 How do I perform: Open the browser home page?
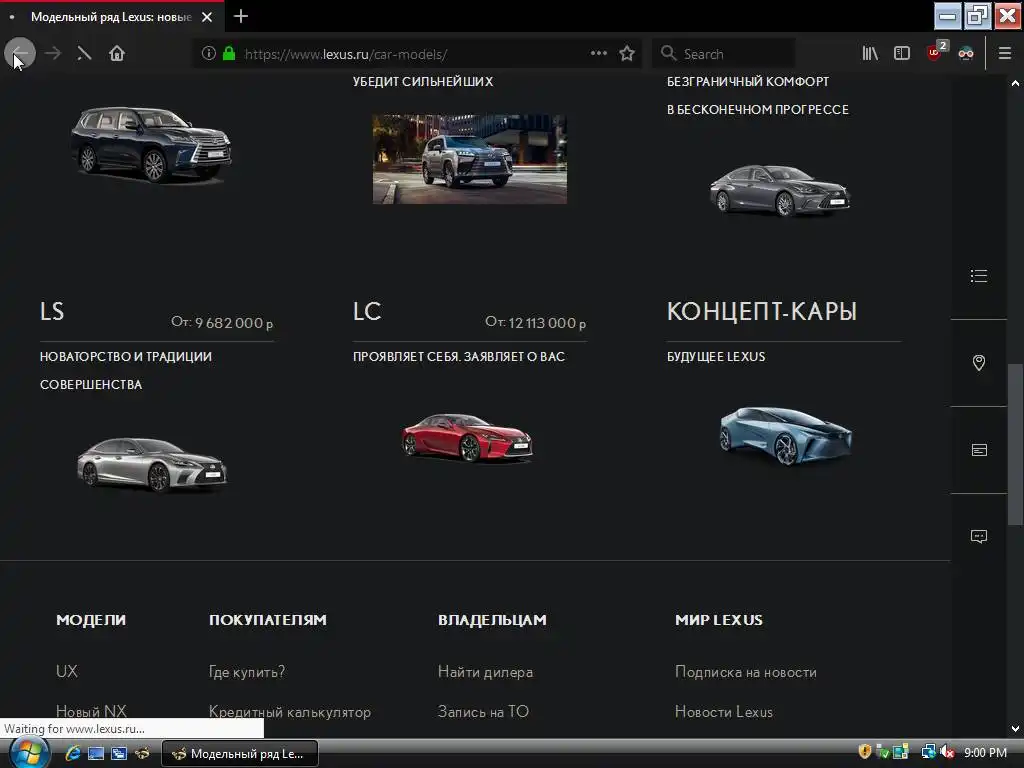(117, 54)
